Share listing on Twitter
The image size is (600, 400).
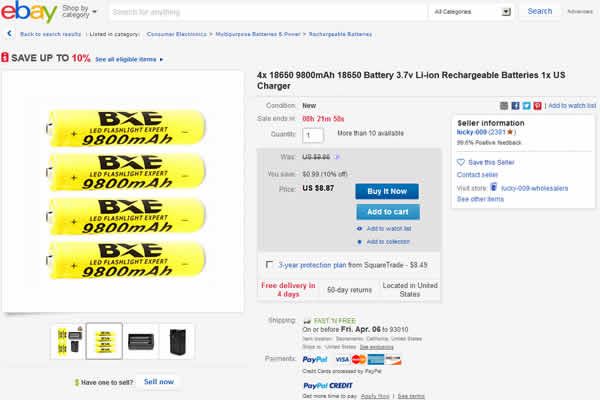527,106
